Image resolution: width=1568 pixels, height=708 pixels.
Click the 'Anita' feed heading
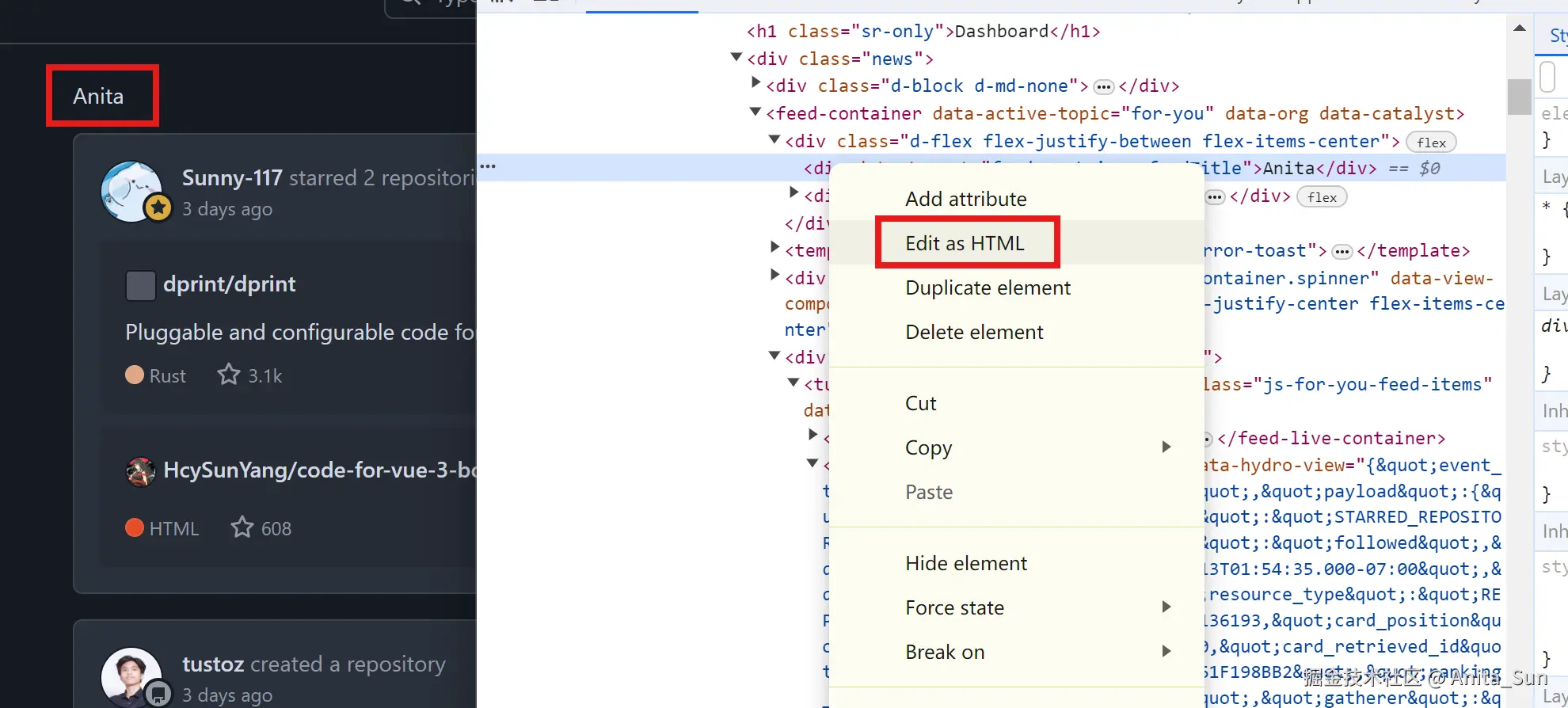click(98, 96)
